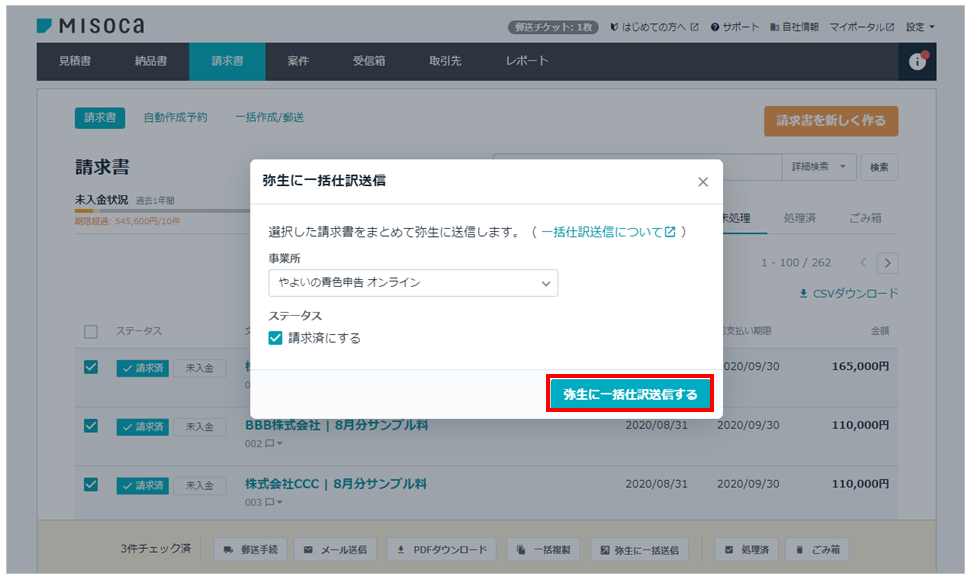Switch to the ごみ箱 tab
Image resolution: width=967 pixels, height=576 pixels.
point(865,218)
